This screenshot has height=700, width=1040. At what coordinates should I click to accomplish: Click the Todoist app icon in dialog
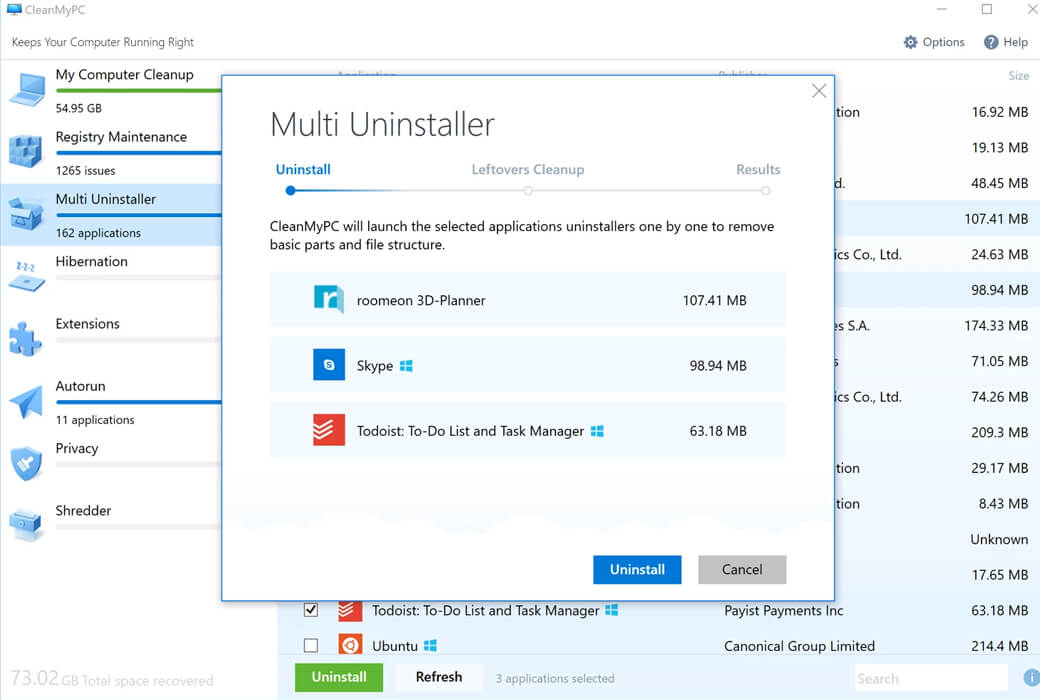click(x=329, y=430)
